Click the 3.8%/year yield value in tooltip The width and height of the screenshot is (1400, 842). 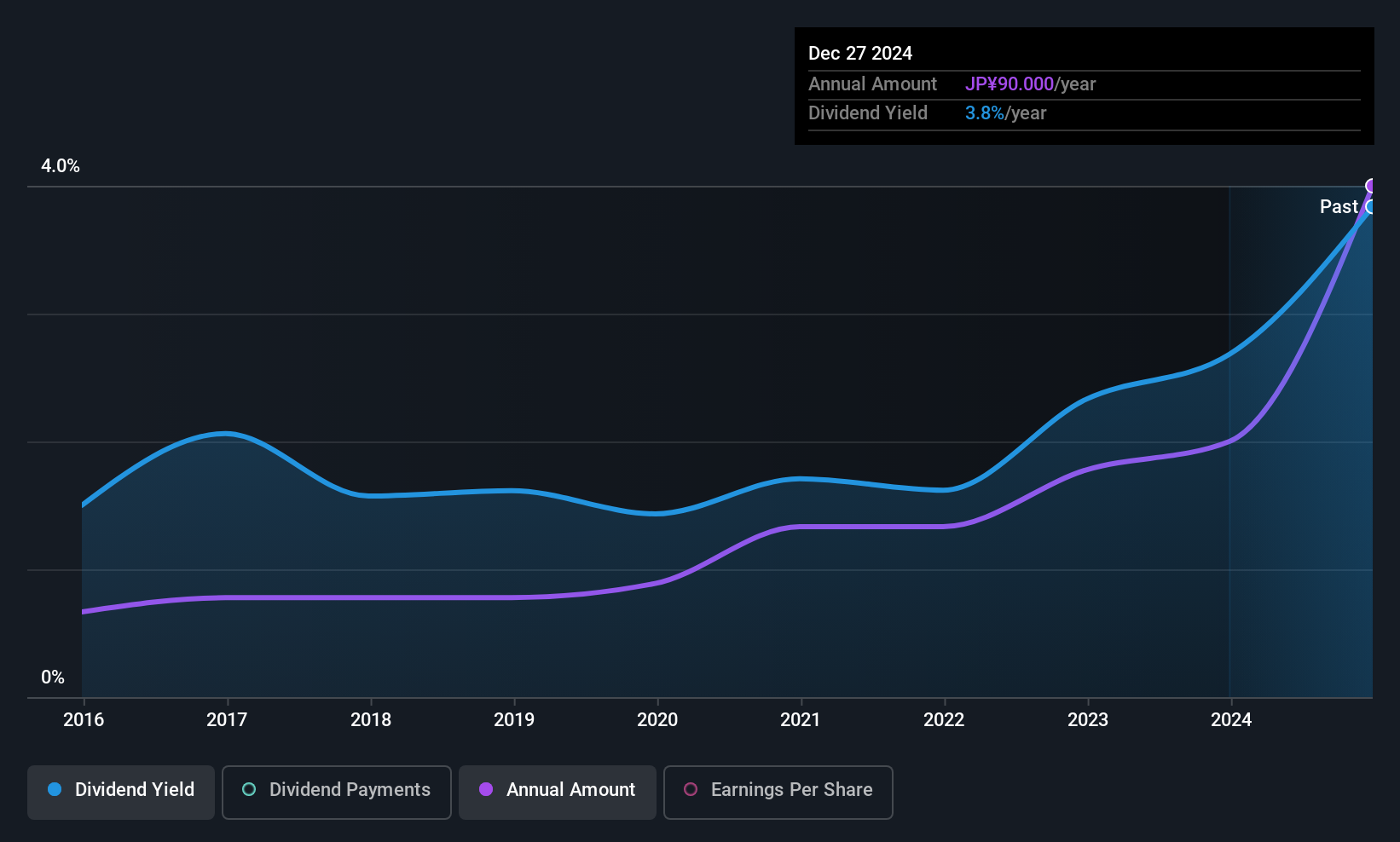pyautogui.click(x=1005, y=113)
